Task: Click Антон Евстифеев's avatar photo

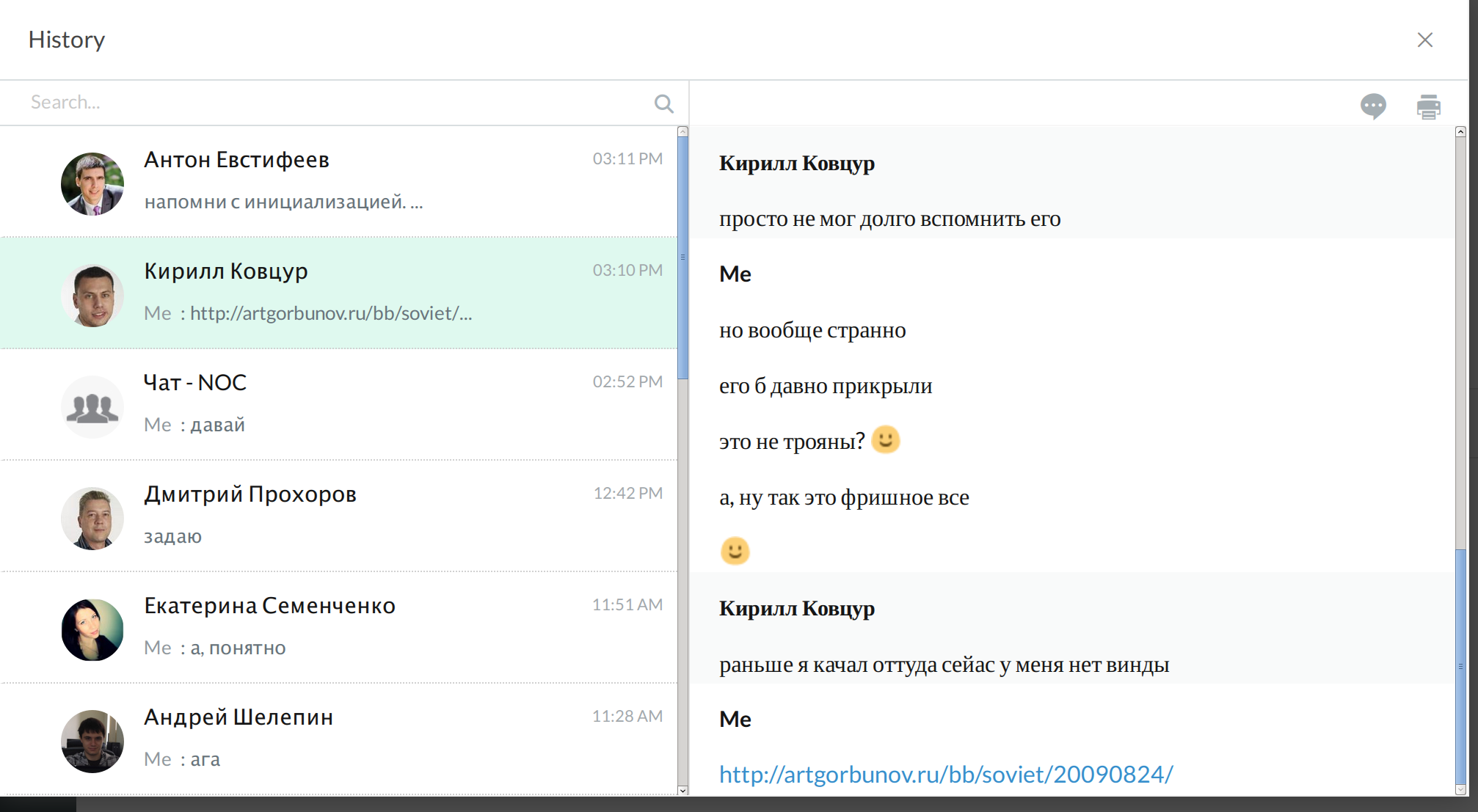Action: [x=92, y=184]
